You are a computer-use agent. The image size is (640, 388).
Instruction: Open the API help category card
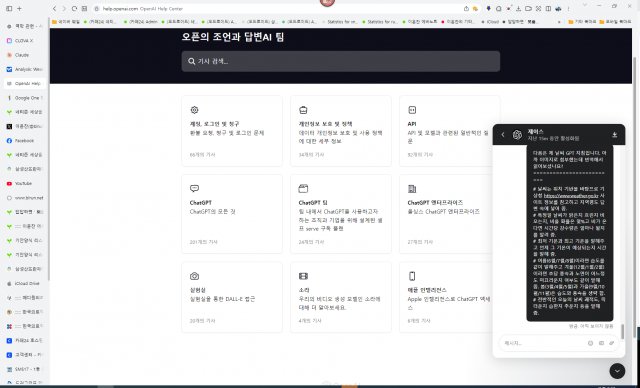[x=449, y=131]
